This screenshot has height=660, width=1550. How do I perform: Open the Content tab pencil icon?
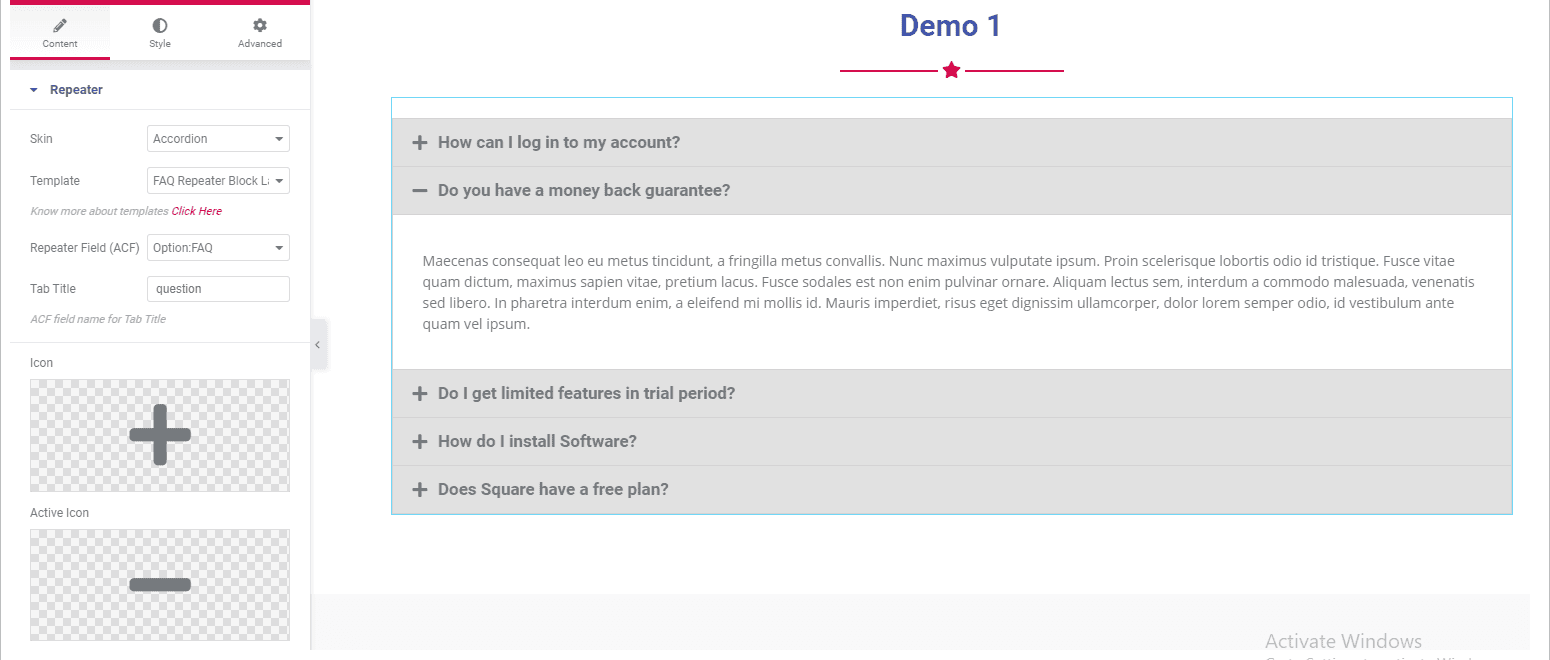click(60, 25)
